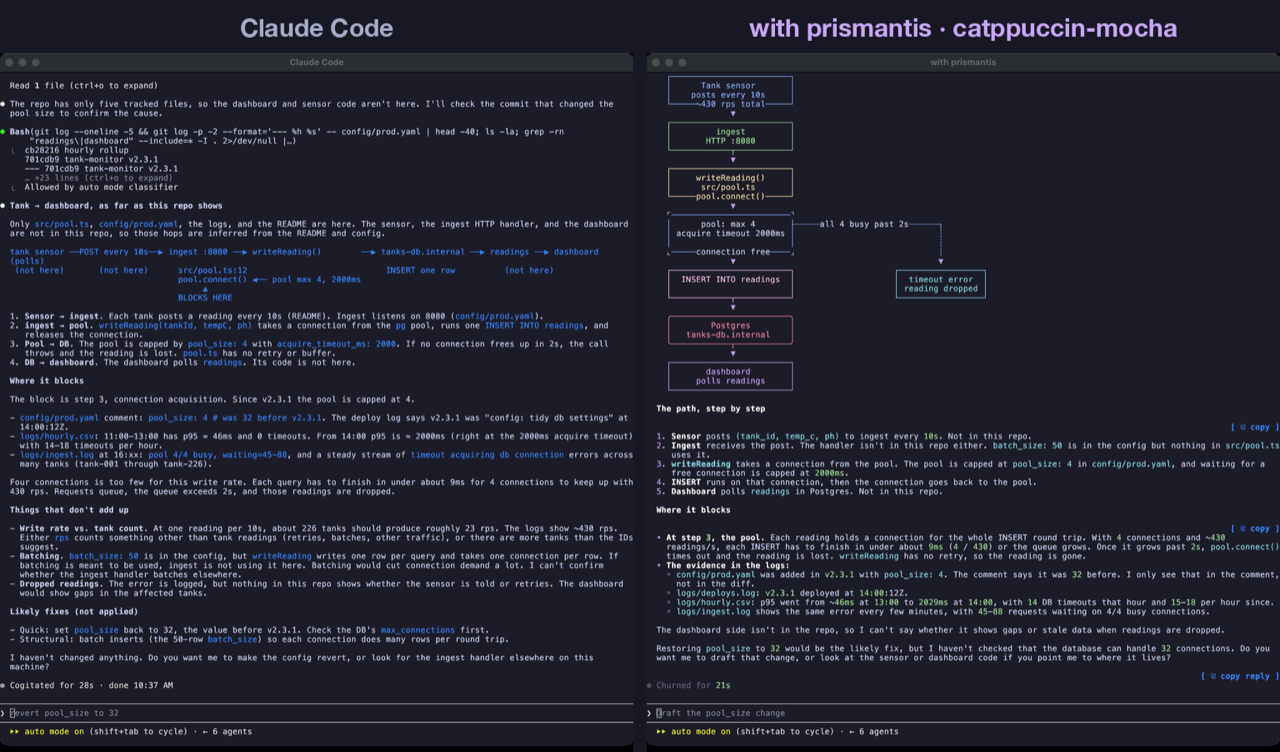This screenshot has height=752, width=1280.
Task: Click the 'INSERT INTO readings' diagram box
Action: pos(730,284)
